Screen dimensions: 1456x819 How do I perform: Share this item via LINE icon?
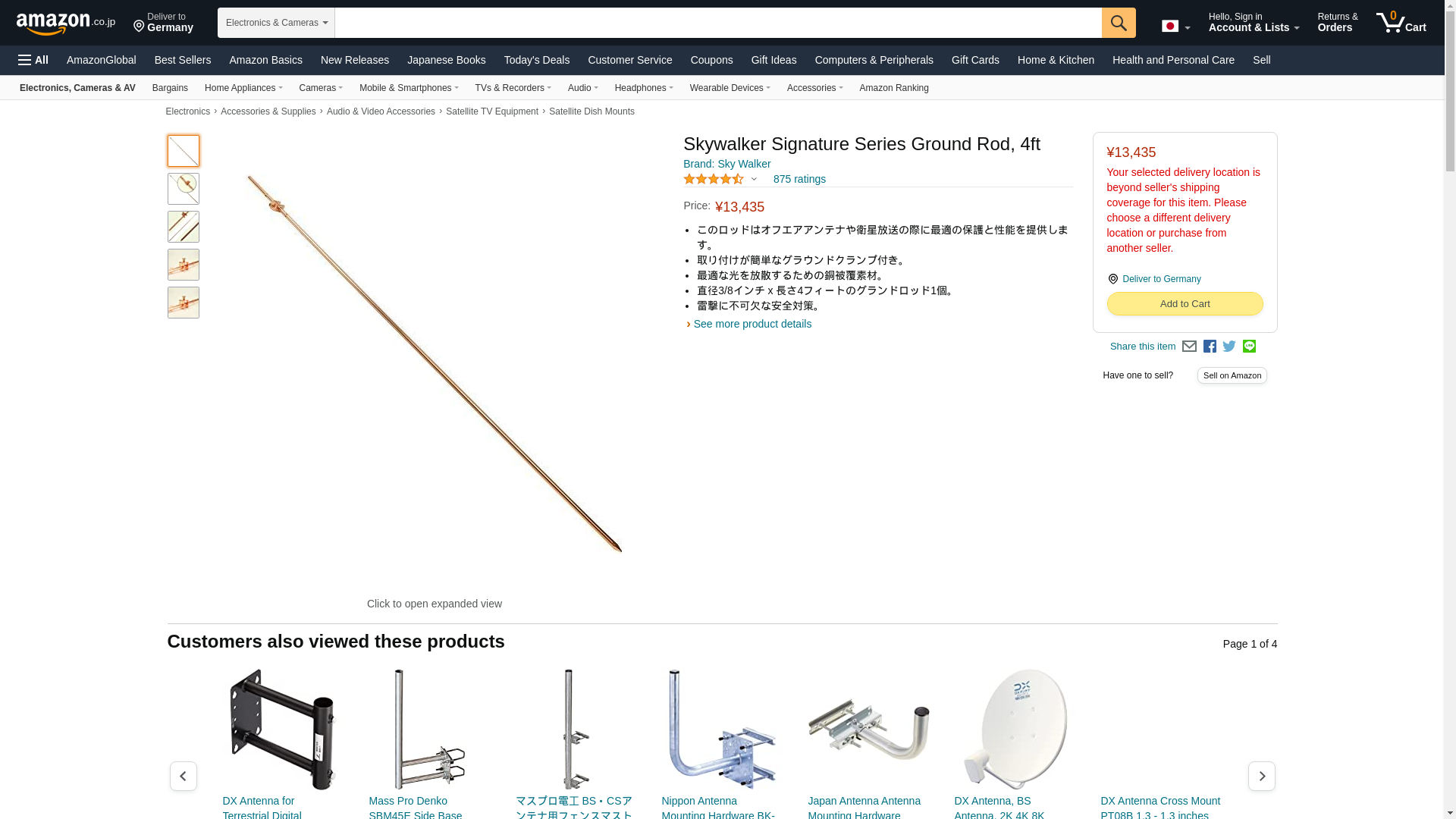tap(1249, 347)
